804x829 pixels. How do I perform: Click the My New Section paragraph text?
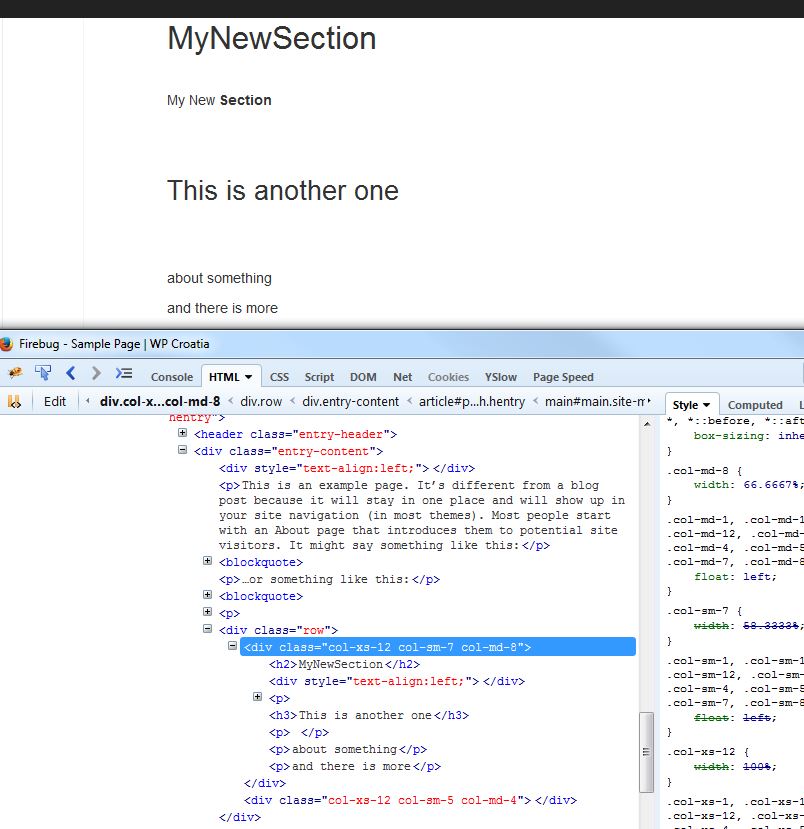click(219, 100)
